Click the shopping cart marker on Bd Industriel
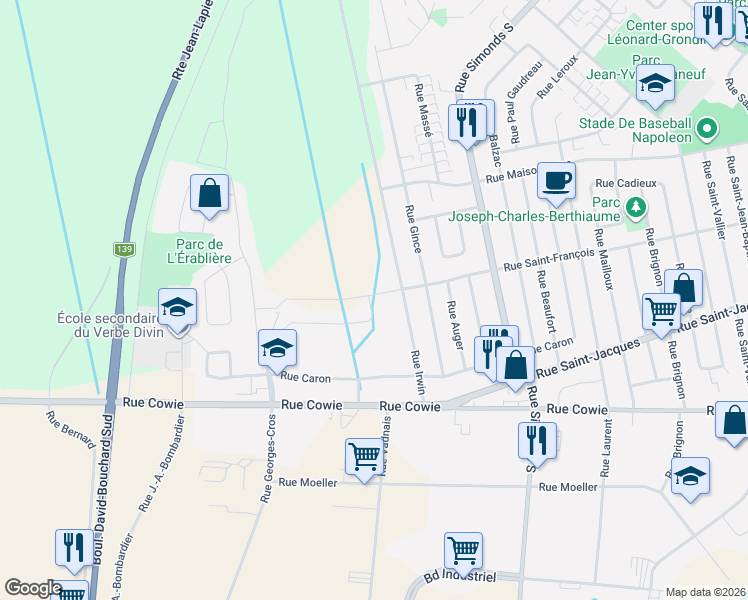Viewport: 748px width, 600px height. tap(463, 554)
